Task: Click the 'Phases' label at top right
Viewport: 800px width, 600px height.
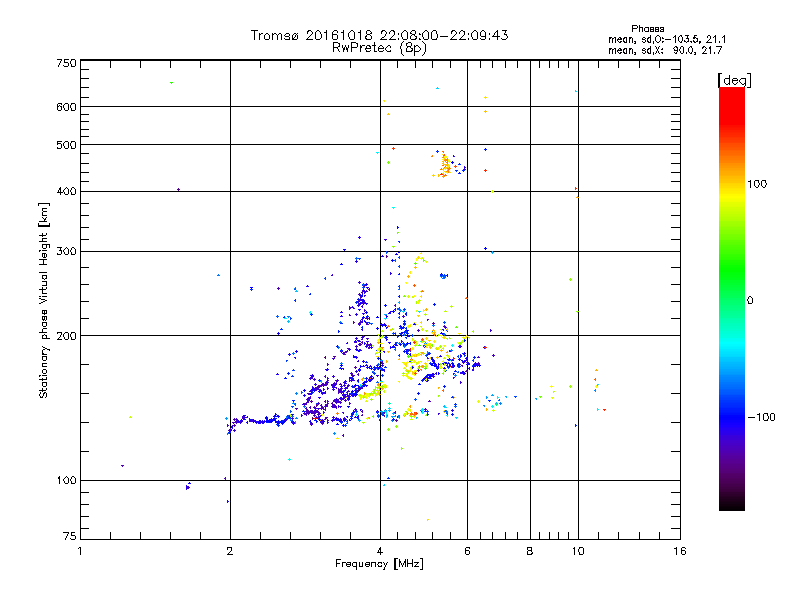Action: click(647, 29)
